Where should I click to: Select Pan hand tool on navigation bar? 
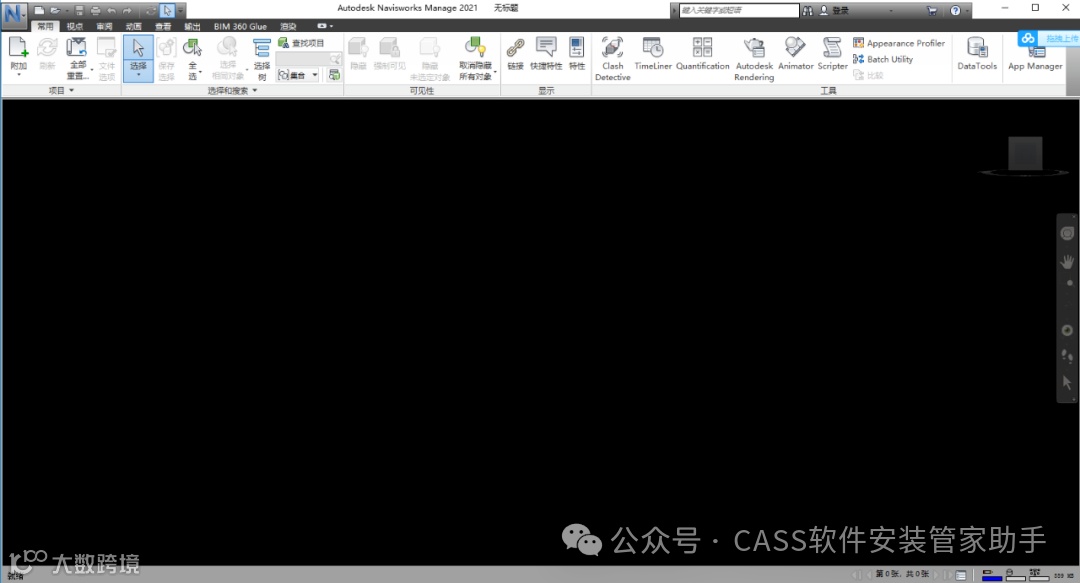(1067, 262)
